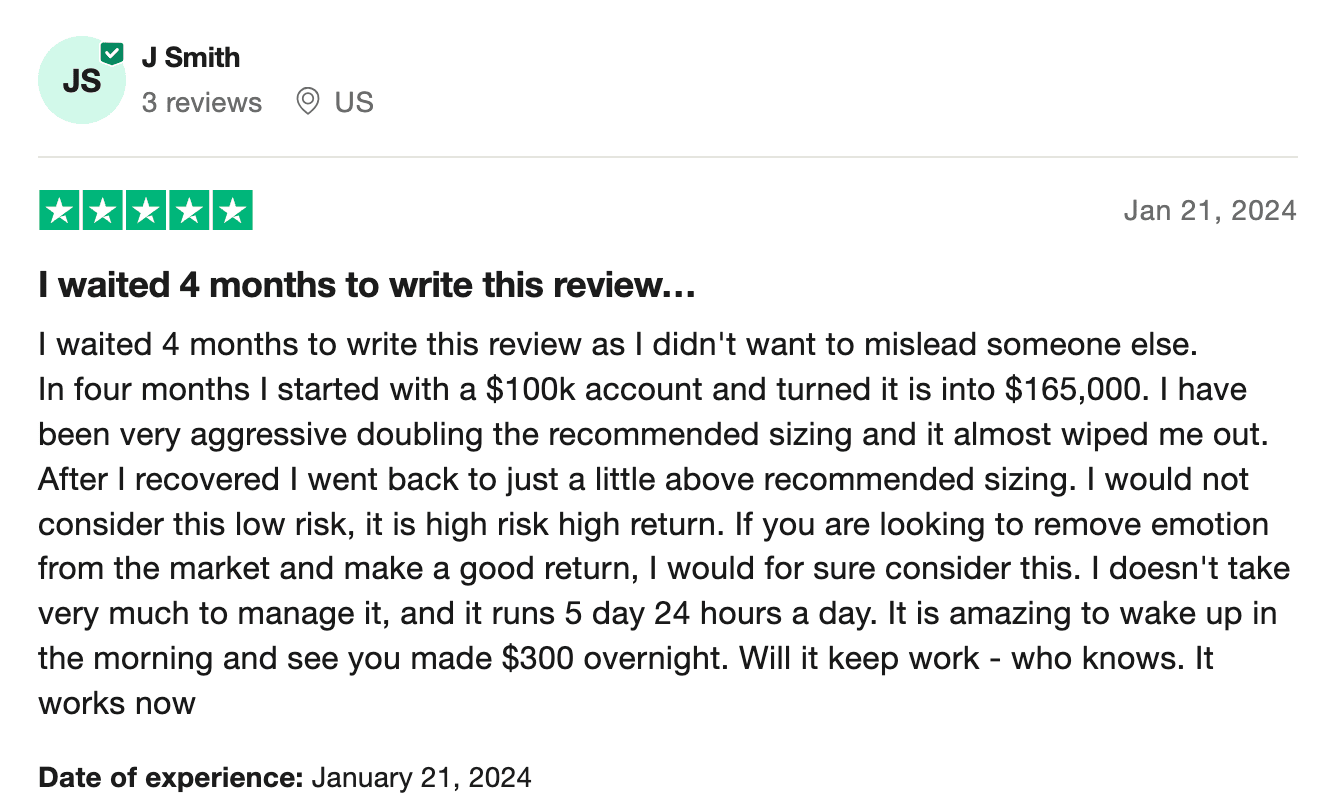Click the third green rating star
Screen dimensions: 1342x810
[x=147, y=210]
